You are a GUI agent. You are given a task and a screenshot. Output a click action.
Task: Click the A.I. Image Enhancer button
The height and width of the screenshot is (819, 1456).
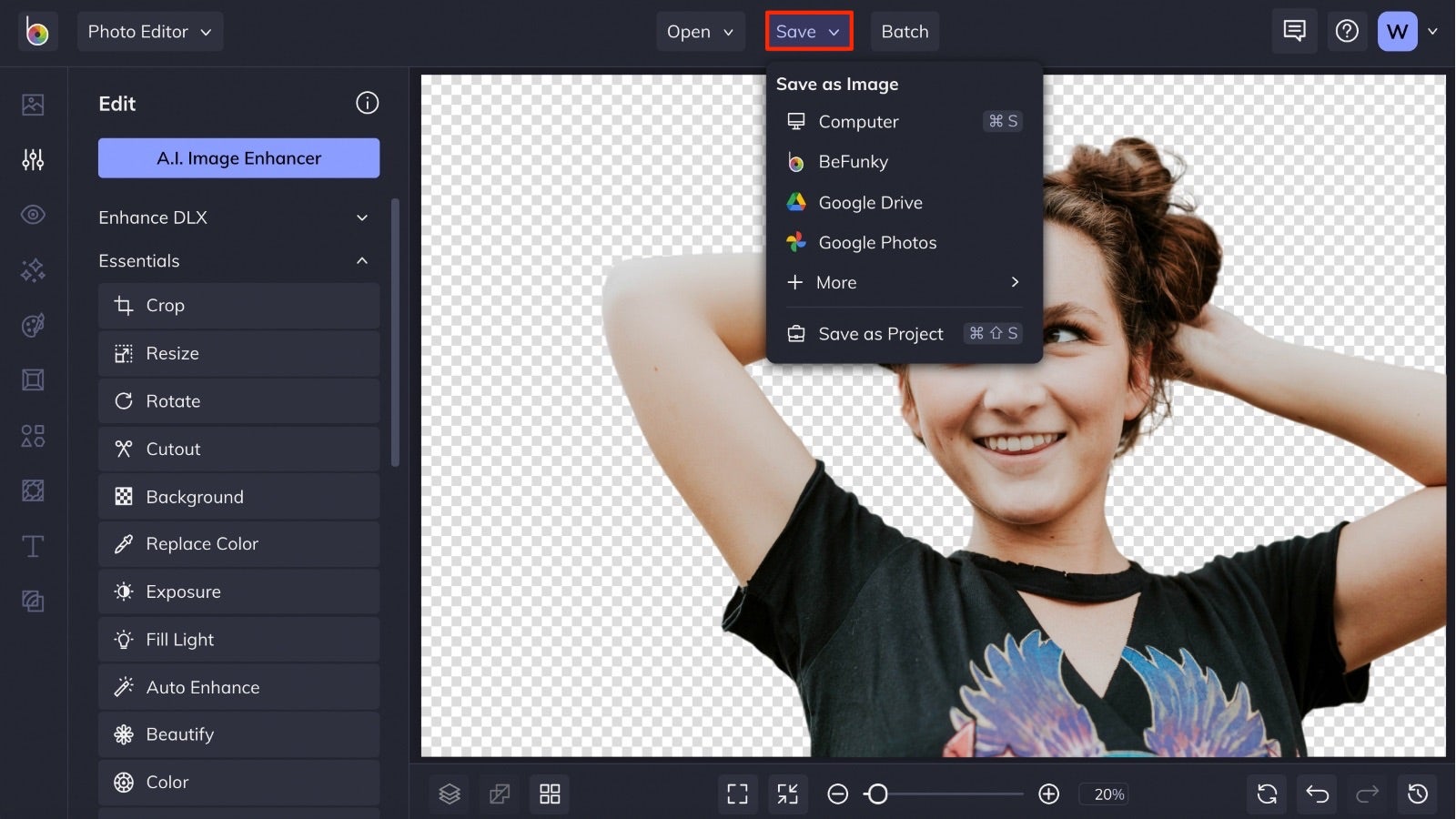click(x=238, y=157)
